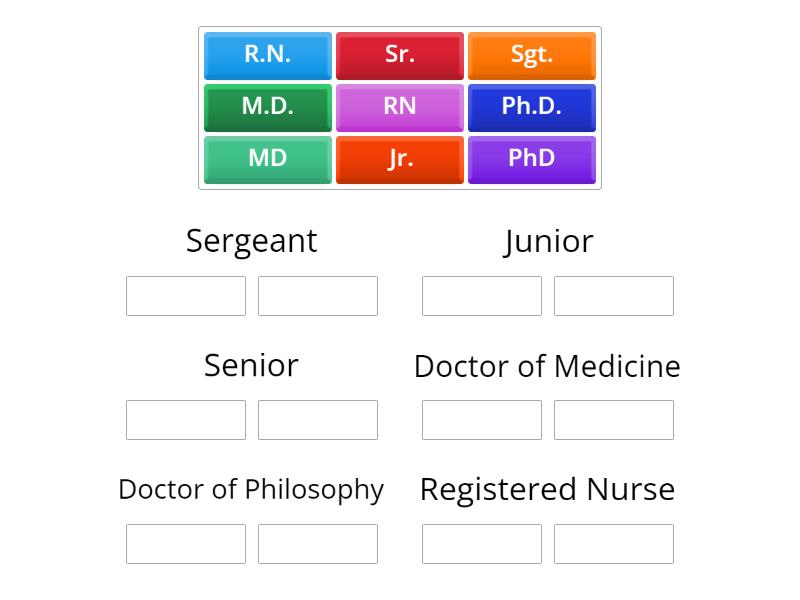Image resolution: width=800 pixels, height=600 pixels.
Task: Click the blue R.N. tile
Action: click(267, 55)
